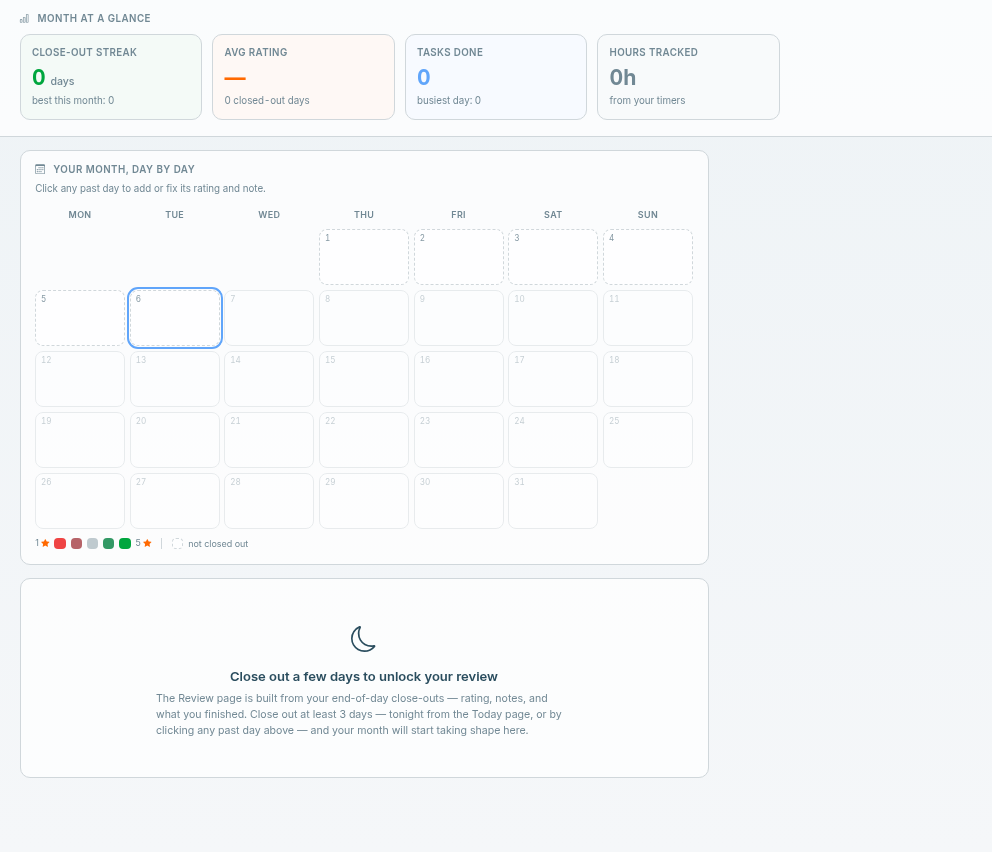Click day 24 cell in the calendar
Viewport: 992px width, 852px height.
553,440
